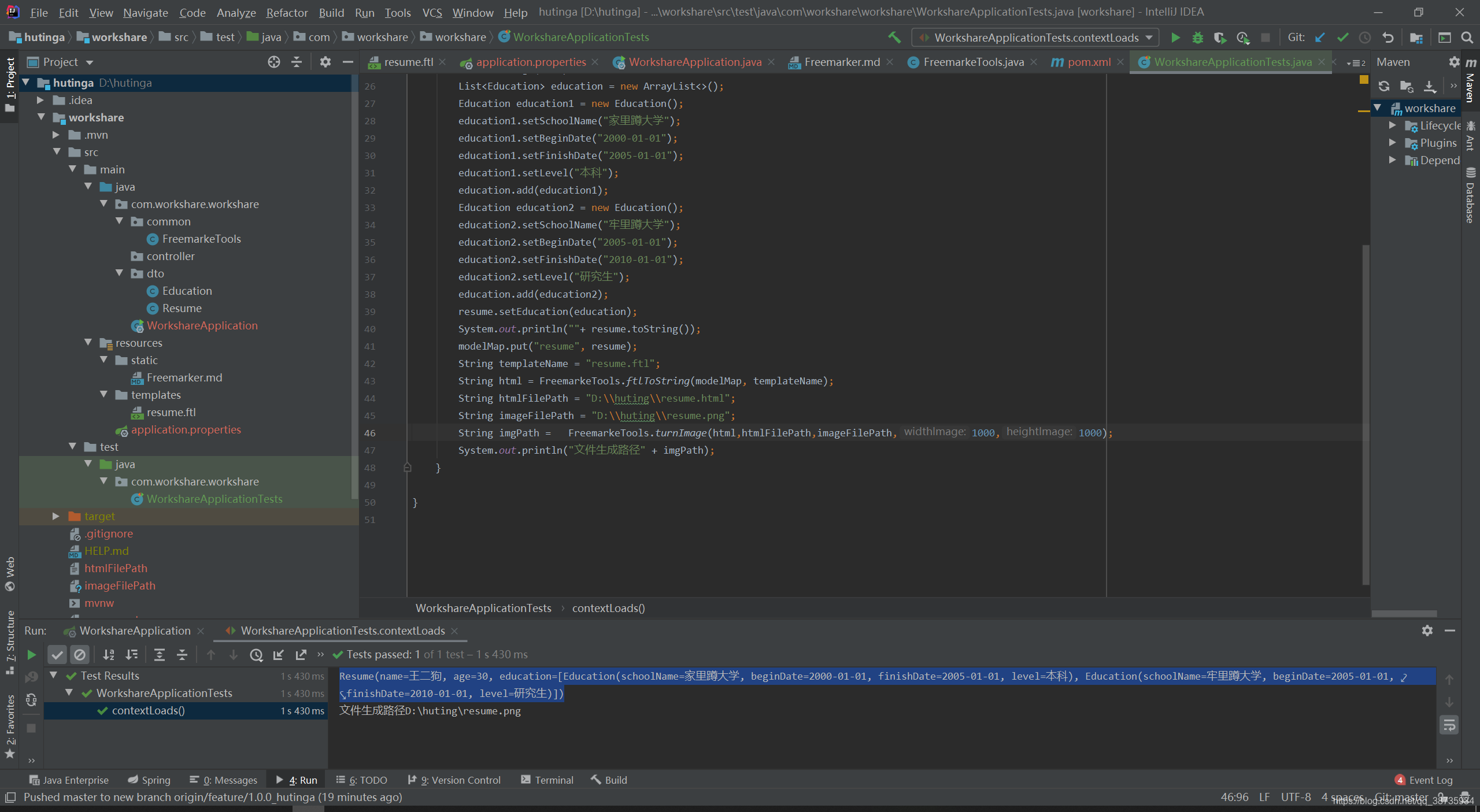This screenshot has height=812, width=1480.
Task: Toggle soft-wrap in the console output
Action: pos(1449,725)
